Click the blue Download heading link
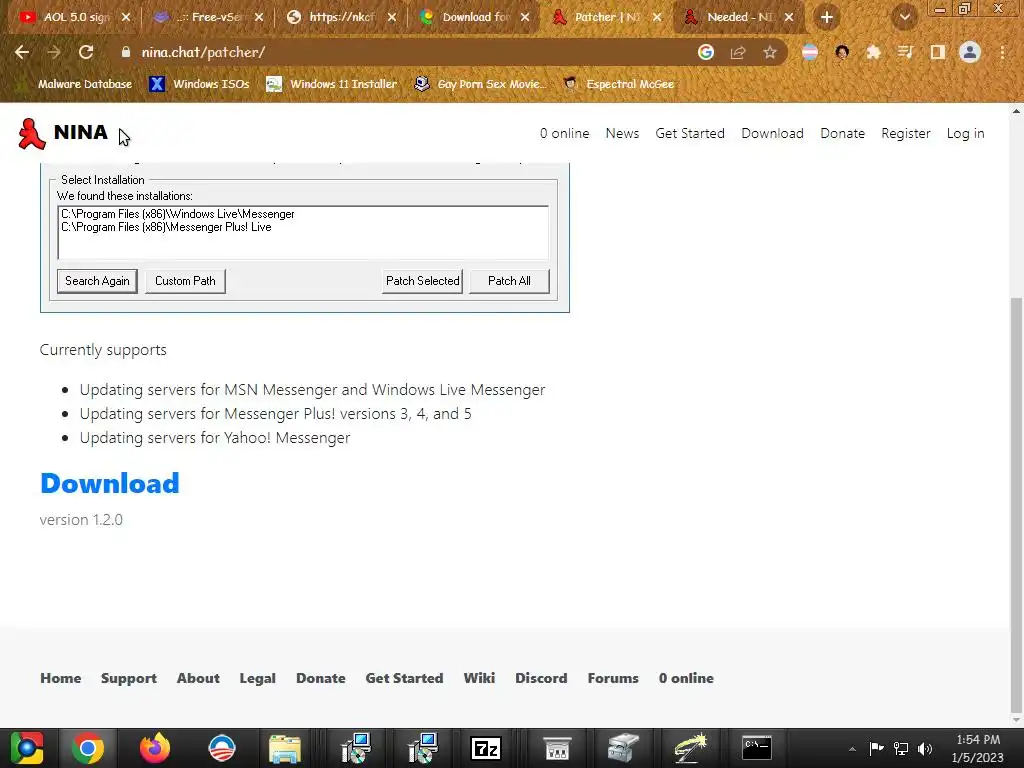This screenshot has height=768, width=1024. point(110,483)
